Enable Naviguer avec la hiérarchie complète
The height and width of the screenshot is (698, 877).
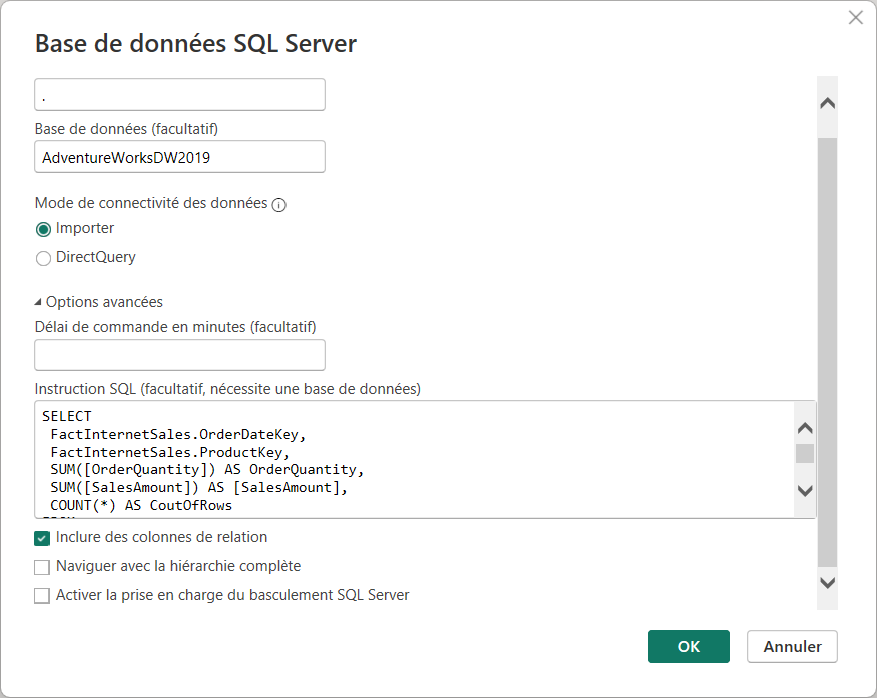coord(42,567)
